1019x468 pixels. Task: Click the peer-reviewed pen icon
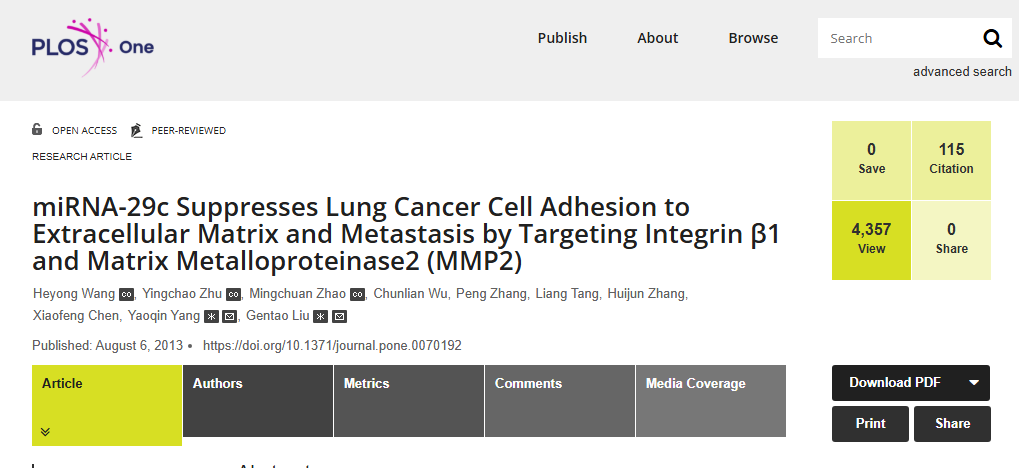pyautogui.click(x=136, y=130)
